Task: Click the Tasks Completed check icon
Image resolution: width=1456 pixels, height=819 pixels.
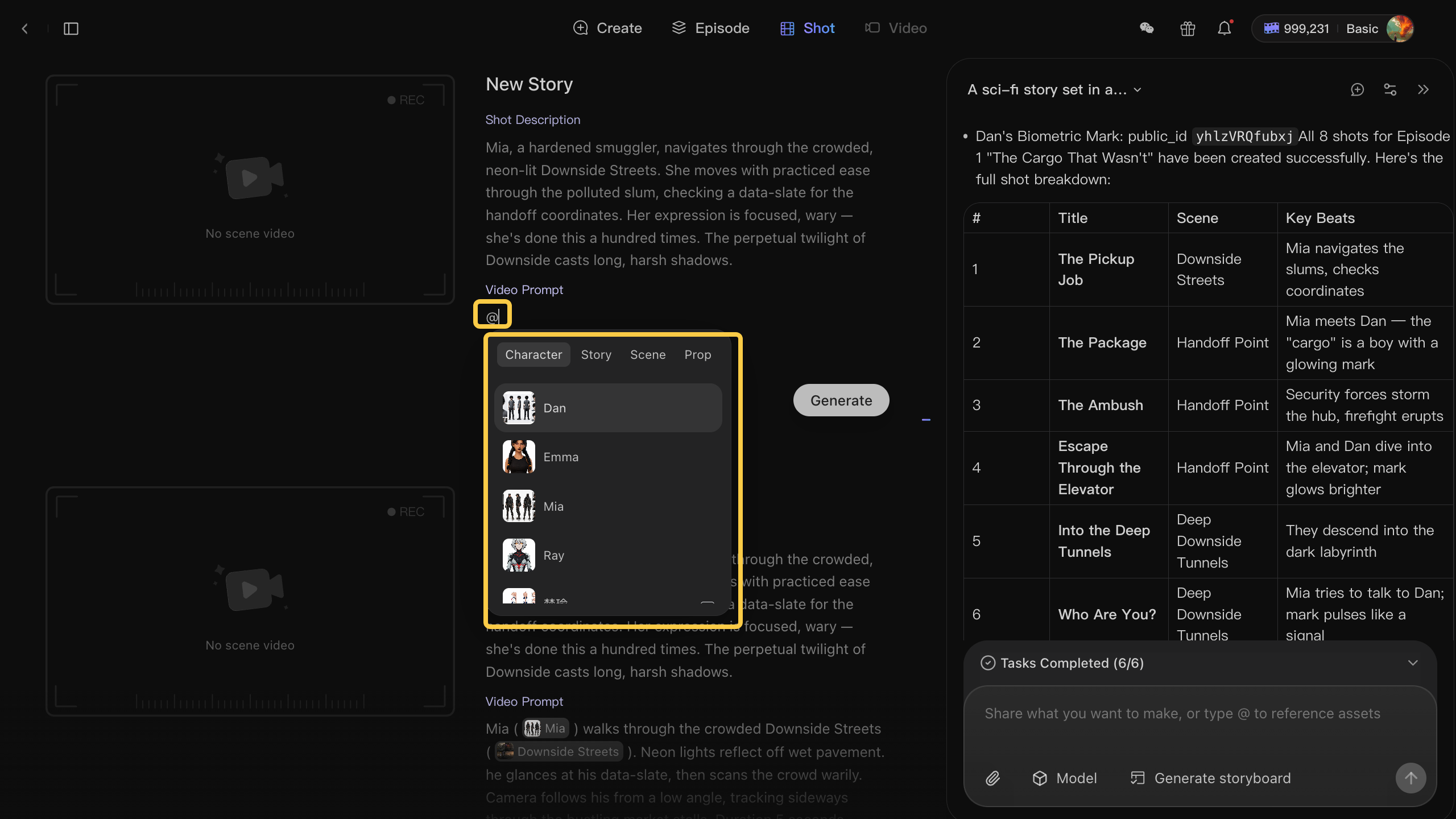Action: [x=988, y=663]
